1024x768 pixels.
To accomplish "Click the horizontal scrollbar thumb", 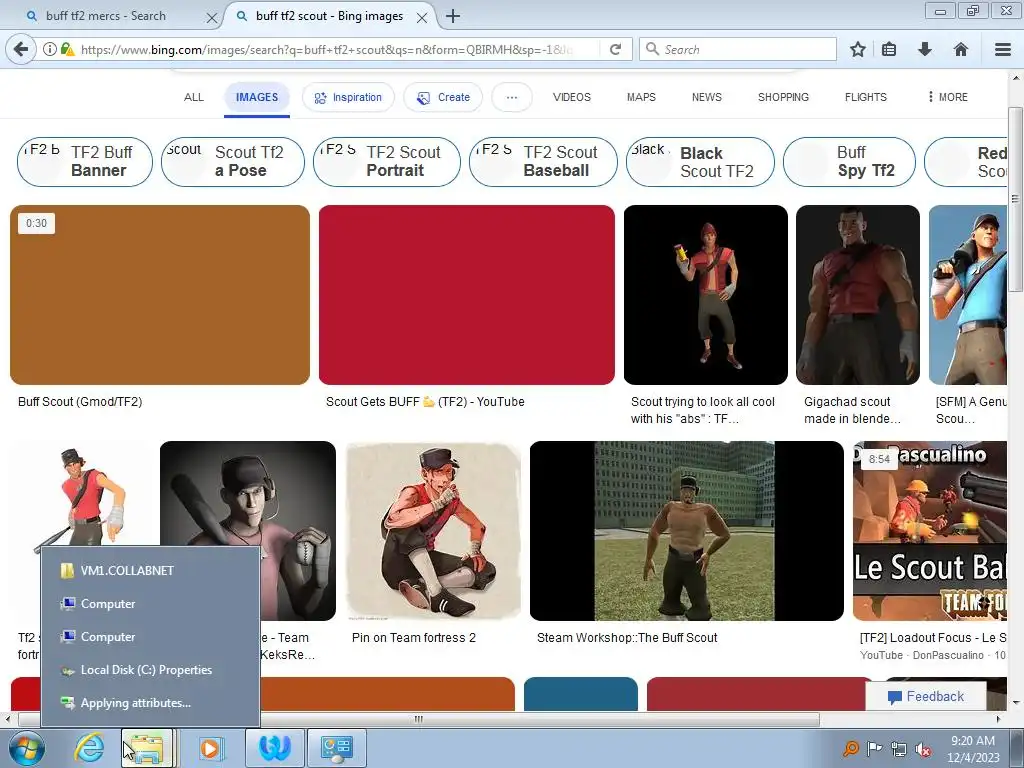I will coord(418,719).
